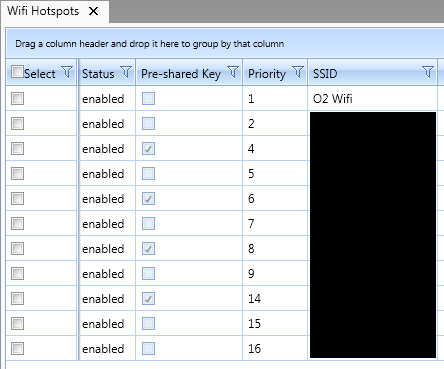This screenshot has height=369, width=444.
Task: Sort by Pre-shared Key column header
Action: [x=181, y=74]
